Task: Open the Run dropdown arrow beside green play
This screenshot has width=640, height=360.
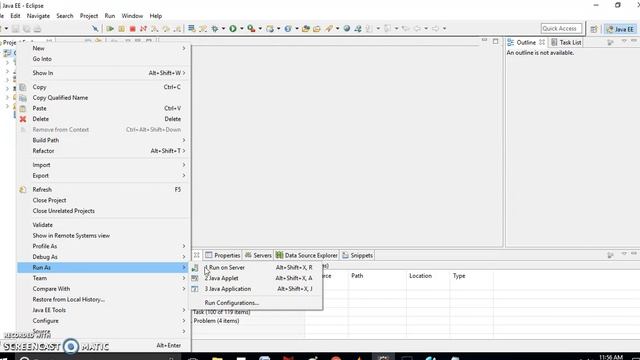Action: [242, 29]
